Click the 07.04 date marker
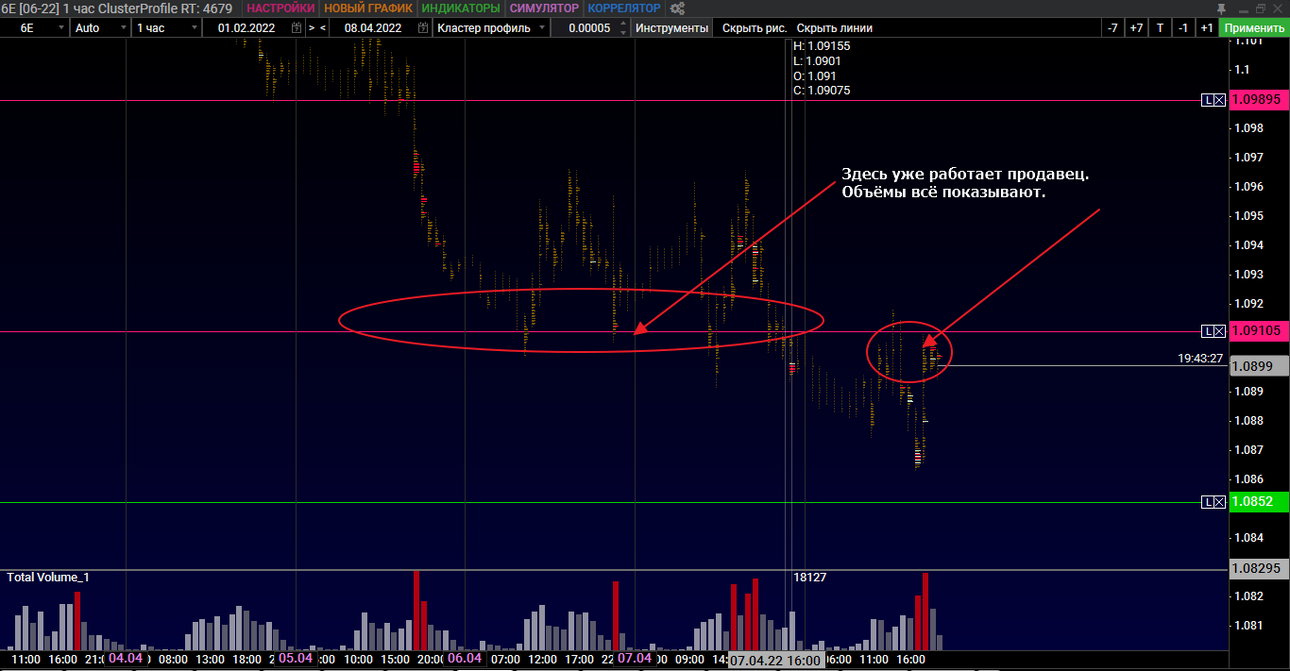 click(x=635, y=659)
